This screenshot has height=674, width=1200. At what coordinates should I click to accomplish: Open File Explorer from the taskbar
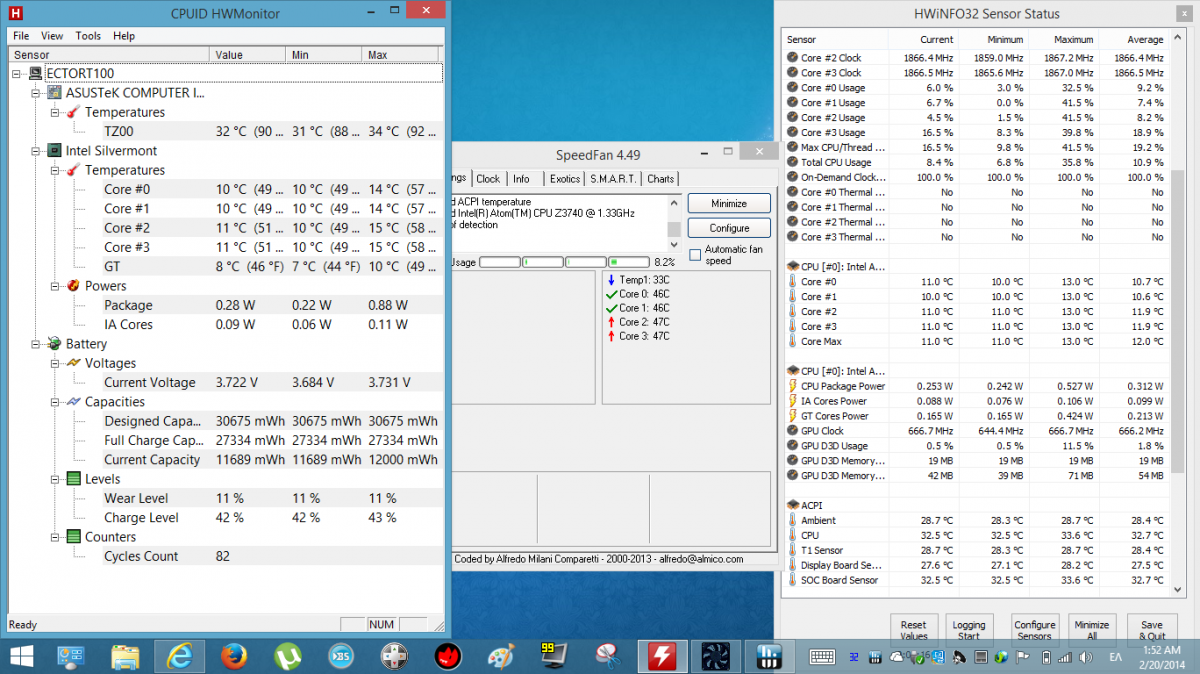(x=126, y=656)
